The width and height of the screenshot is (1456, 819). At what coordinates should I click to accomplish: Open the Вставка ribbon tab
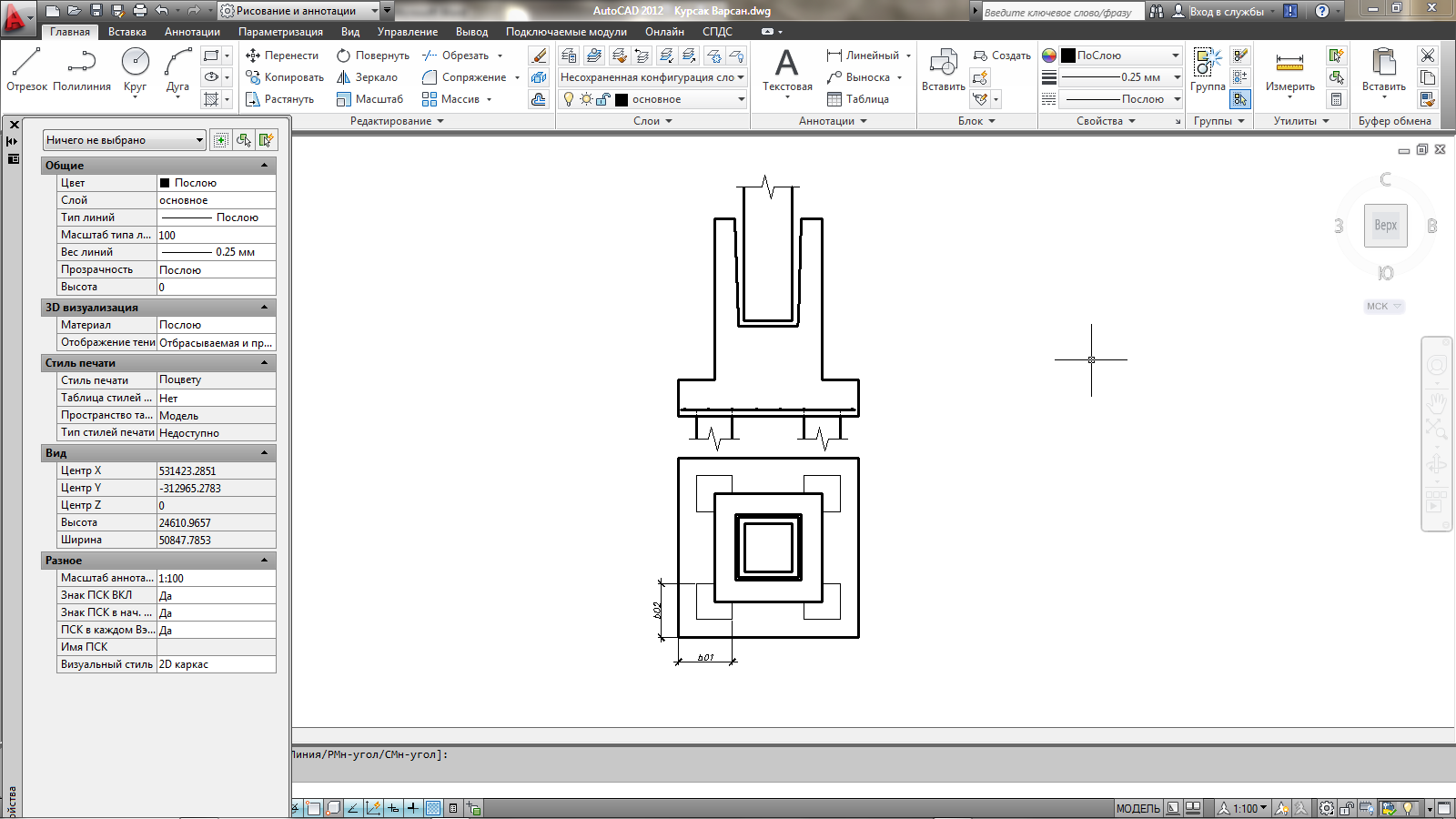(x=127, y=32)
